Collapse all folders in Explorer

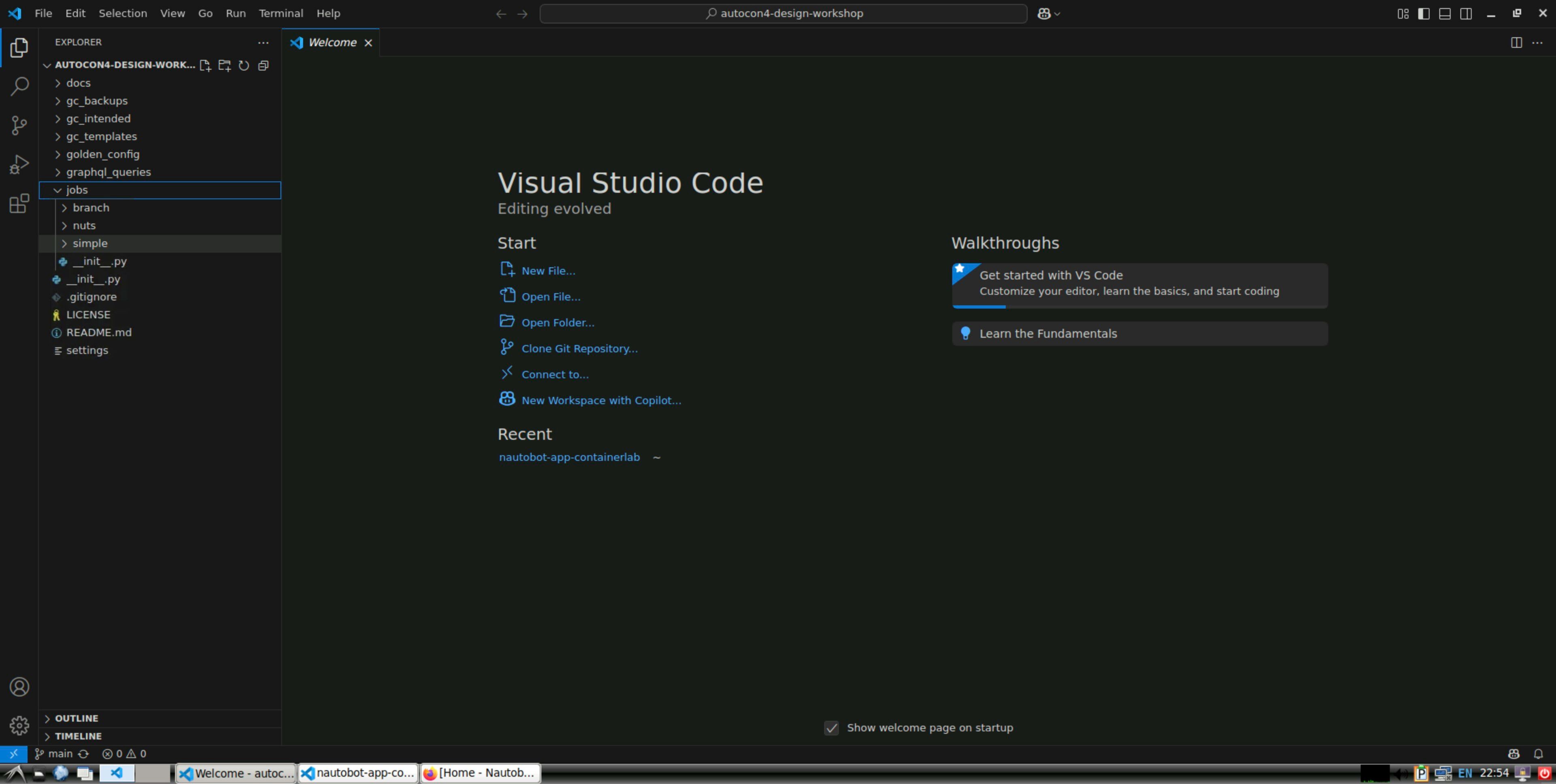point(263,65)
